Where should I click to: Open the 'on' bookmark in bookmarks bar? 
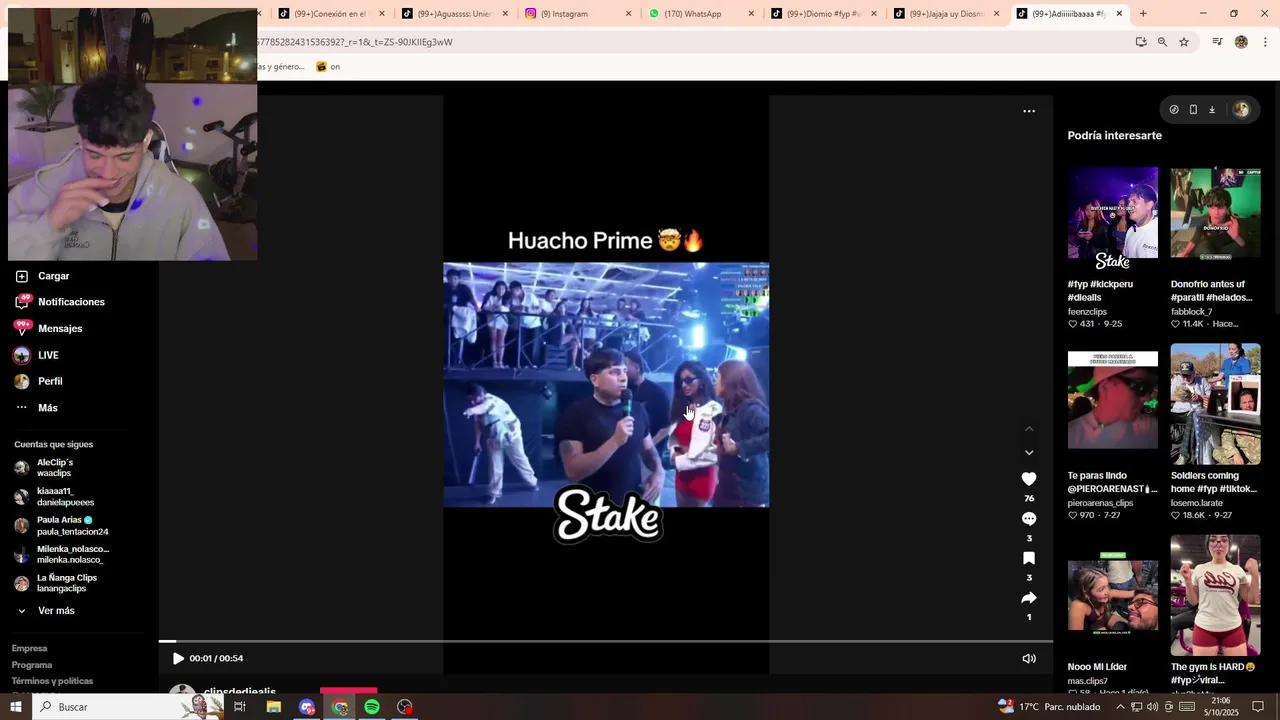click(328, 67)
